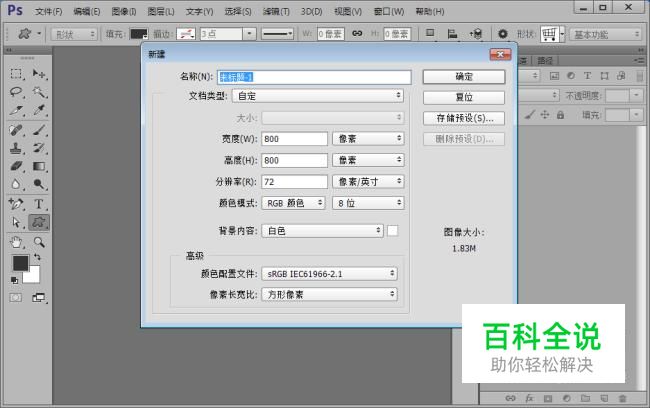The image size is (650, 408).
Task: Select the Type tool
Action: 39,204
